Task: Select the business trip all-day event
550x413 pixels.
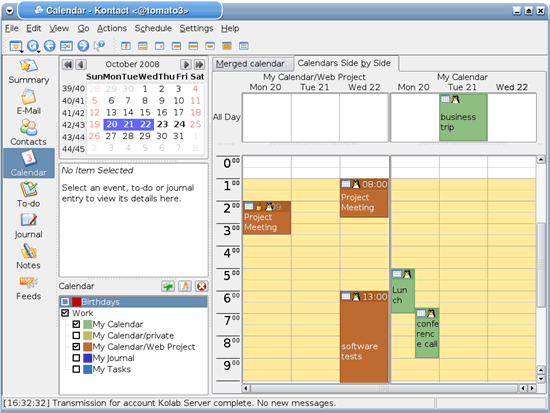Action: click(x=463, y=118)
